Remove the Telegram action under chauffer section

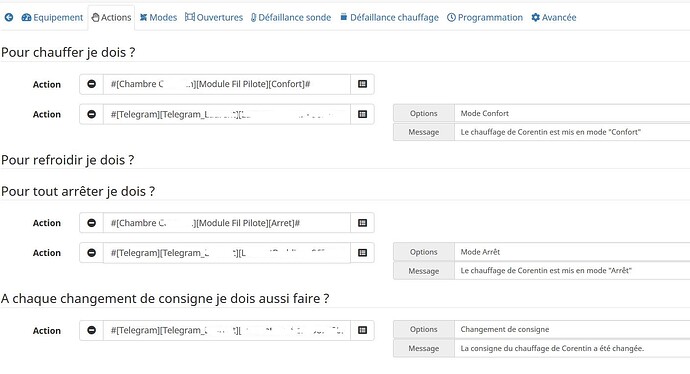point(92,114)
